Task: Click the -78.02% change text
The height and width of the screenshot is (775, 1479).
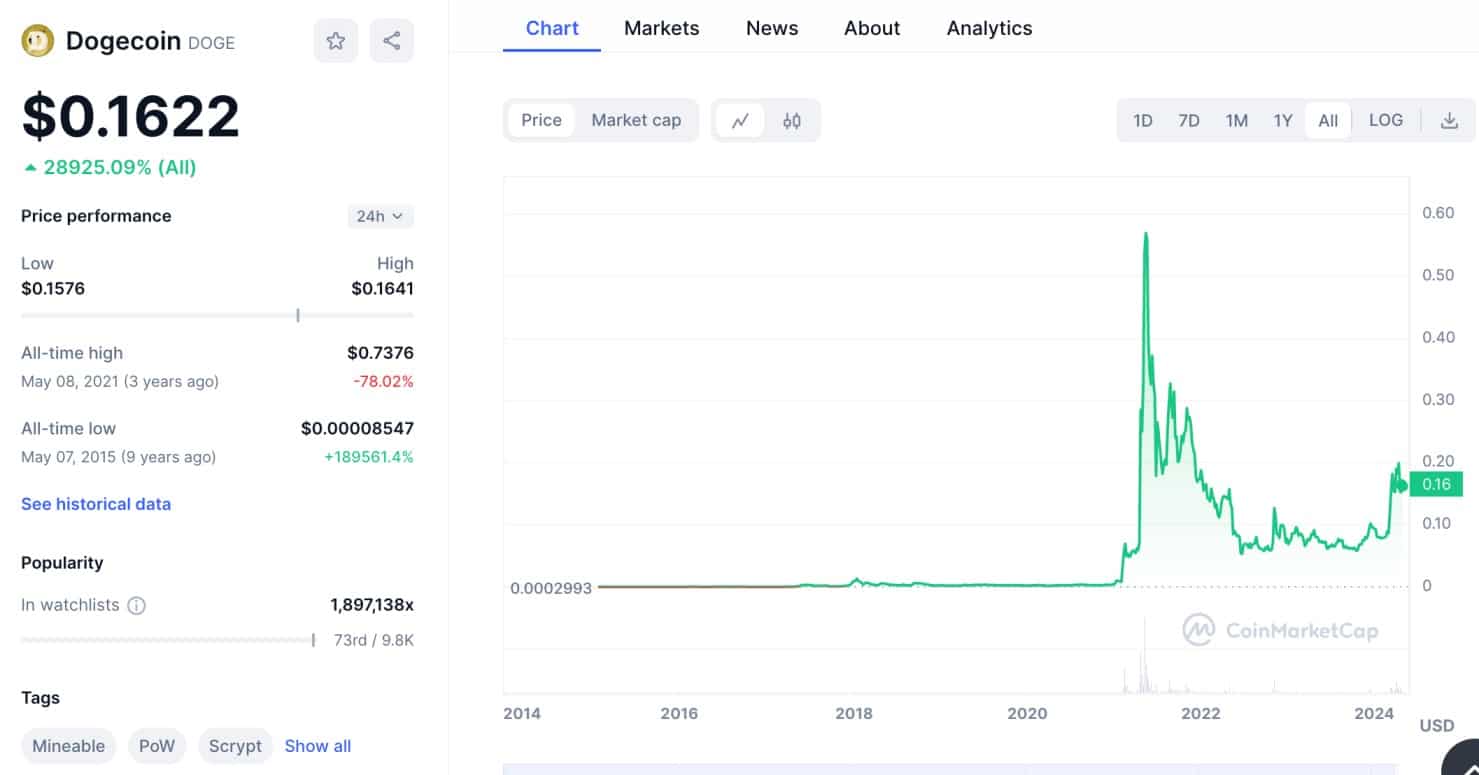Action: (383, 381)
